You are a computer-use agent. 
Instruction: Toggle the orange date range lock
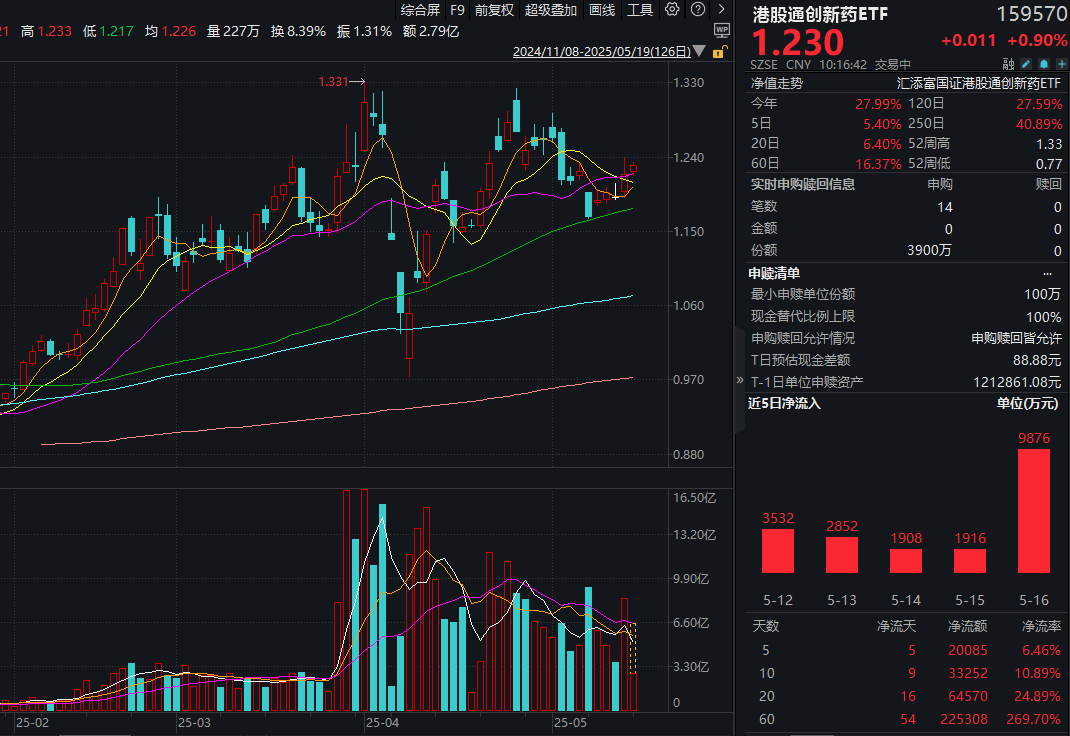tap(718, 51)
